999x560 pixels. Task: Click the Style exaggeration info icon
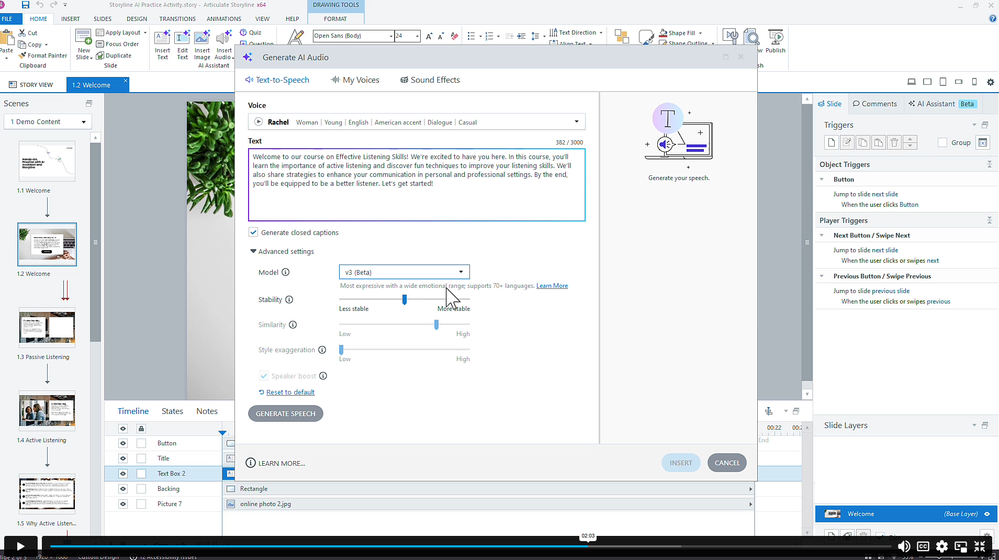coord(322,350)
